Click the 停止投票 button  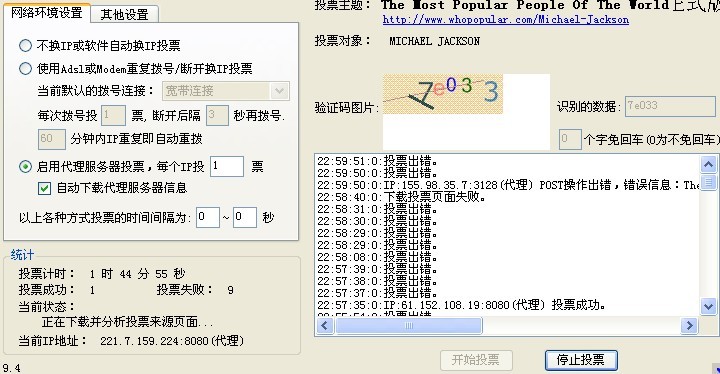point(581,360)
